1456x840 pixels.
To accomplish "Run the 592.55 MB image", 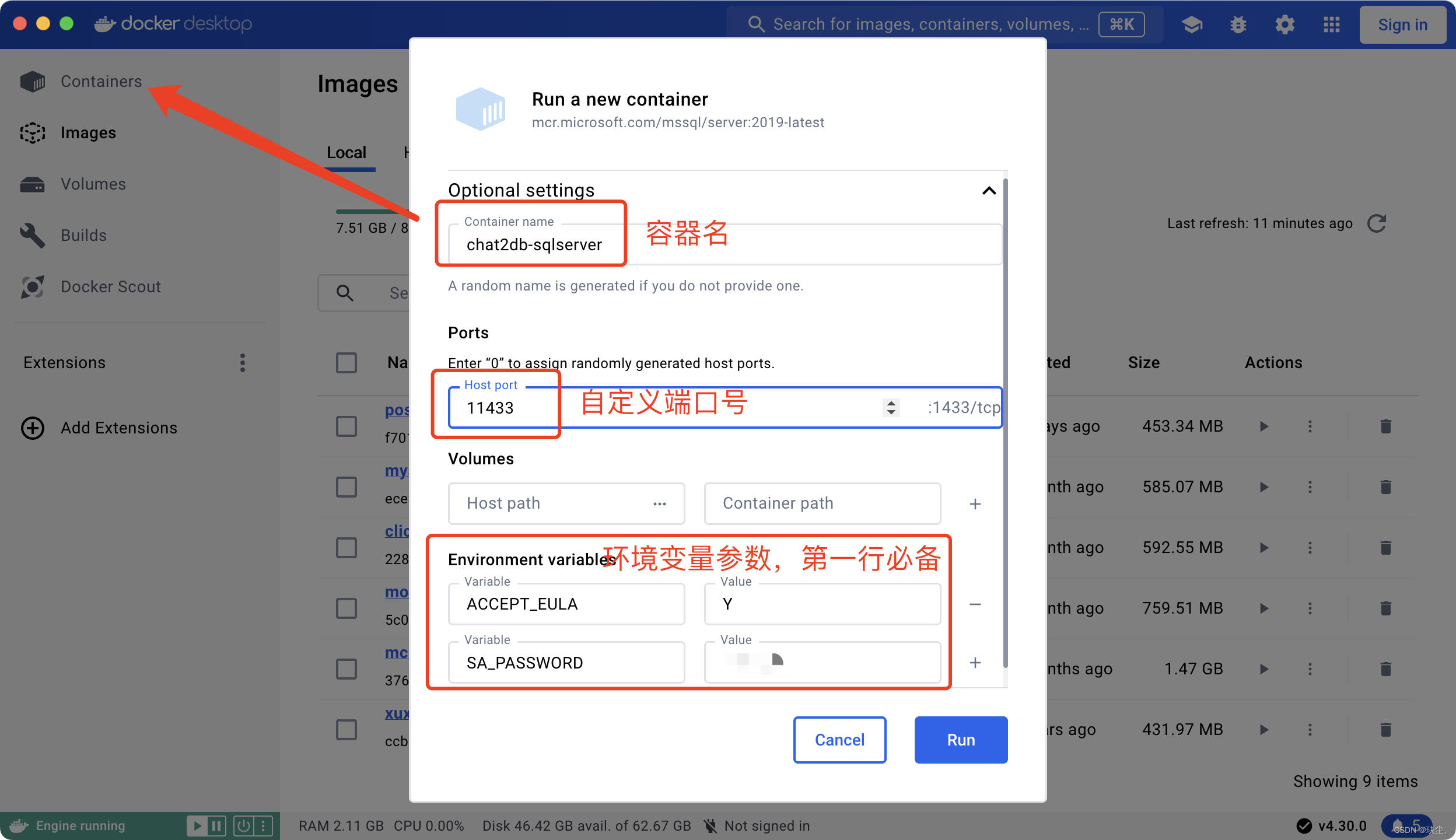I will click(1264, 548).
